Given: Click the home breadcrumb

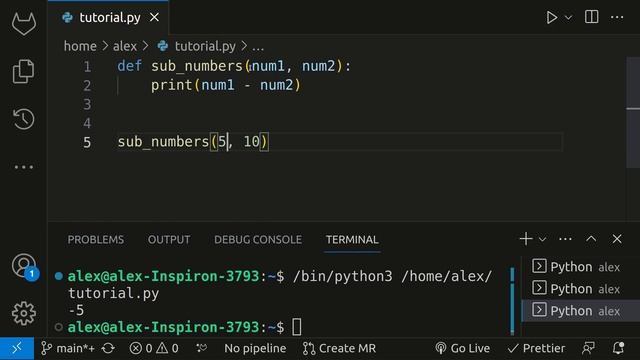Looking at the screenshot, I should (x=80, y=46).
